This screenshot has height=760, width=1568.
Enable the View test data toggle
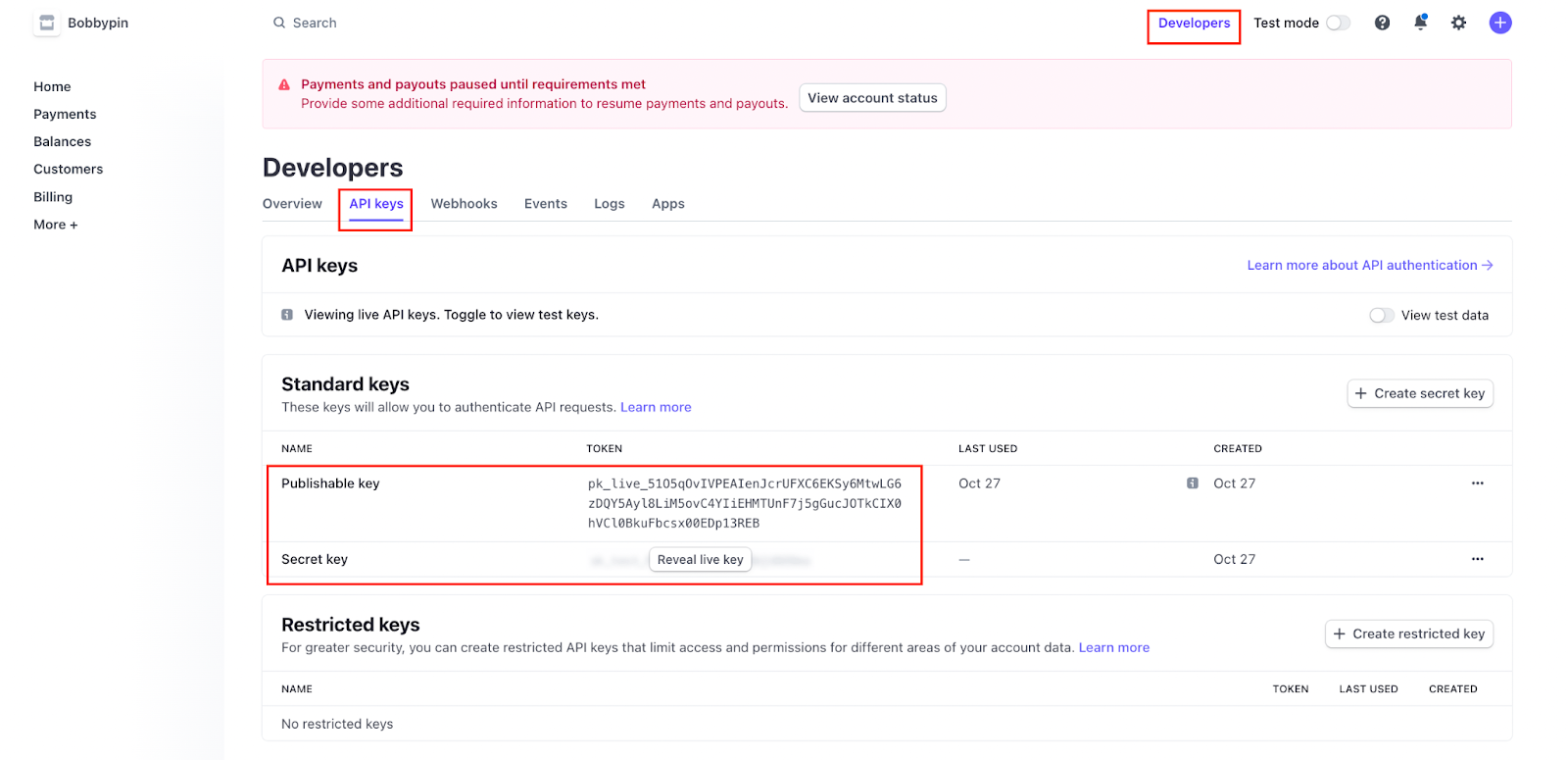[1381, 315]
